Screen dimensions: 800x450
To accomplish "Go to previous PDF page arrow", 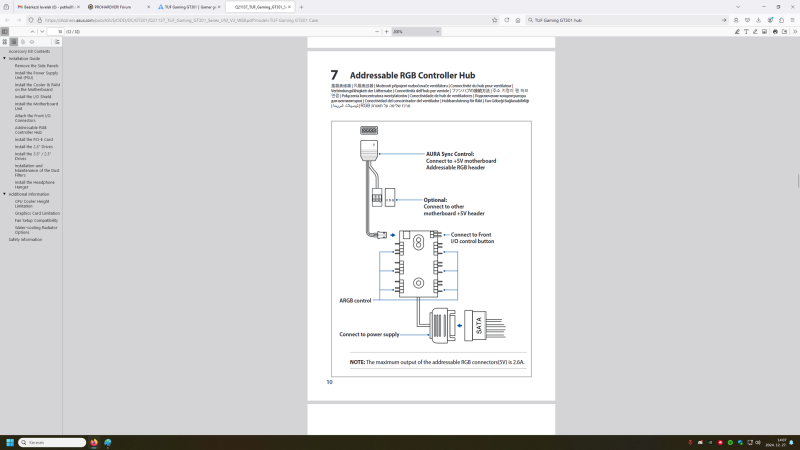I will coord(32,32).
